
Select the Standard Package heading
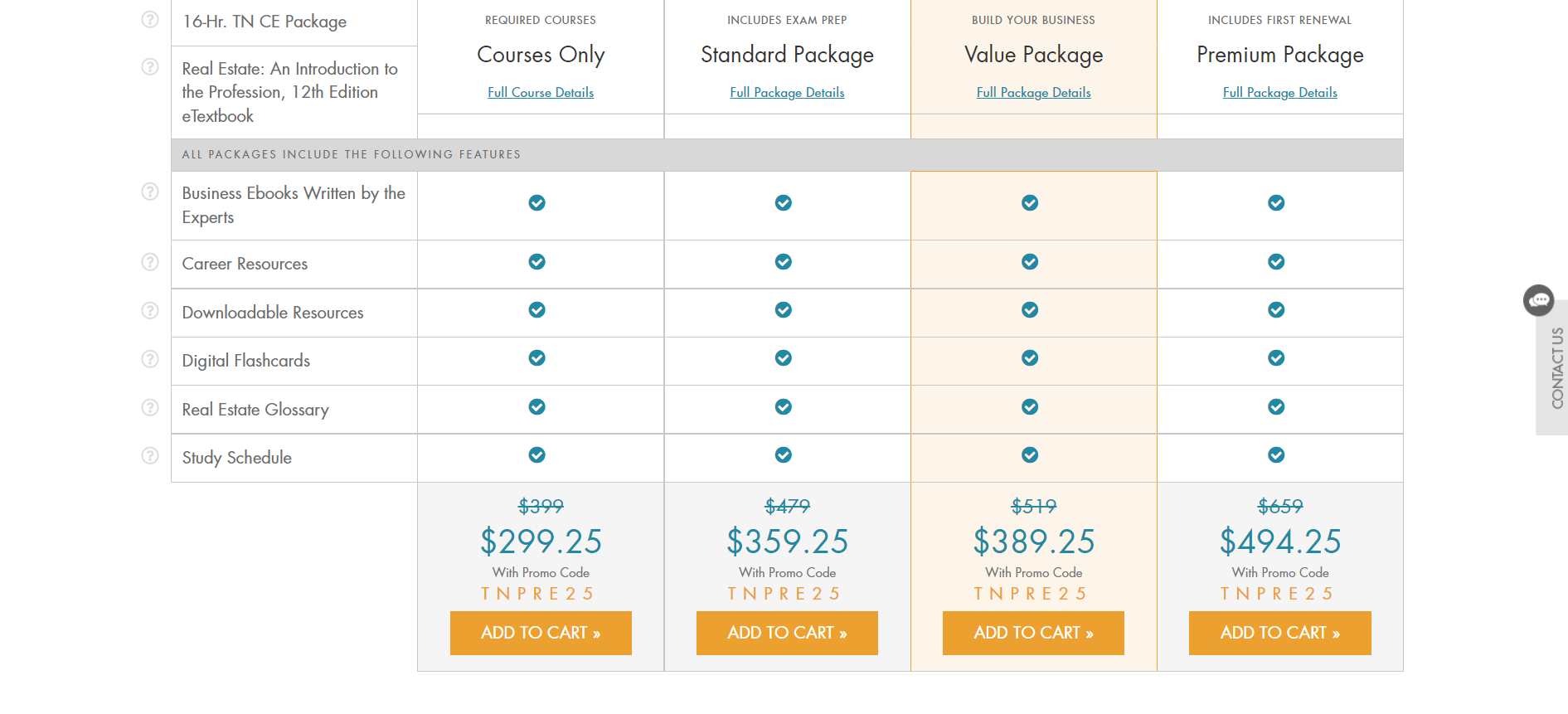pyautogui.click(x=787, y=55)
